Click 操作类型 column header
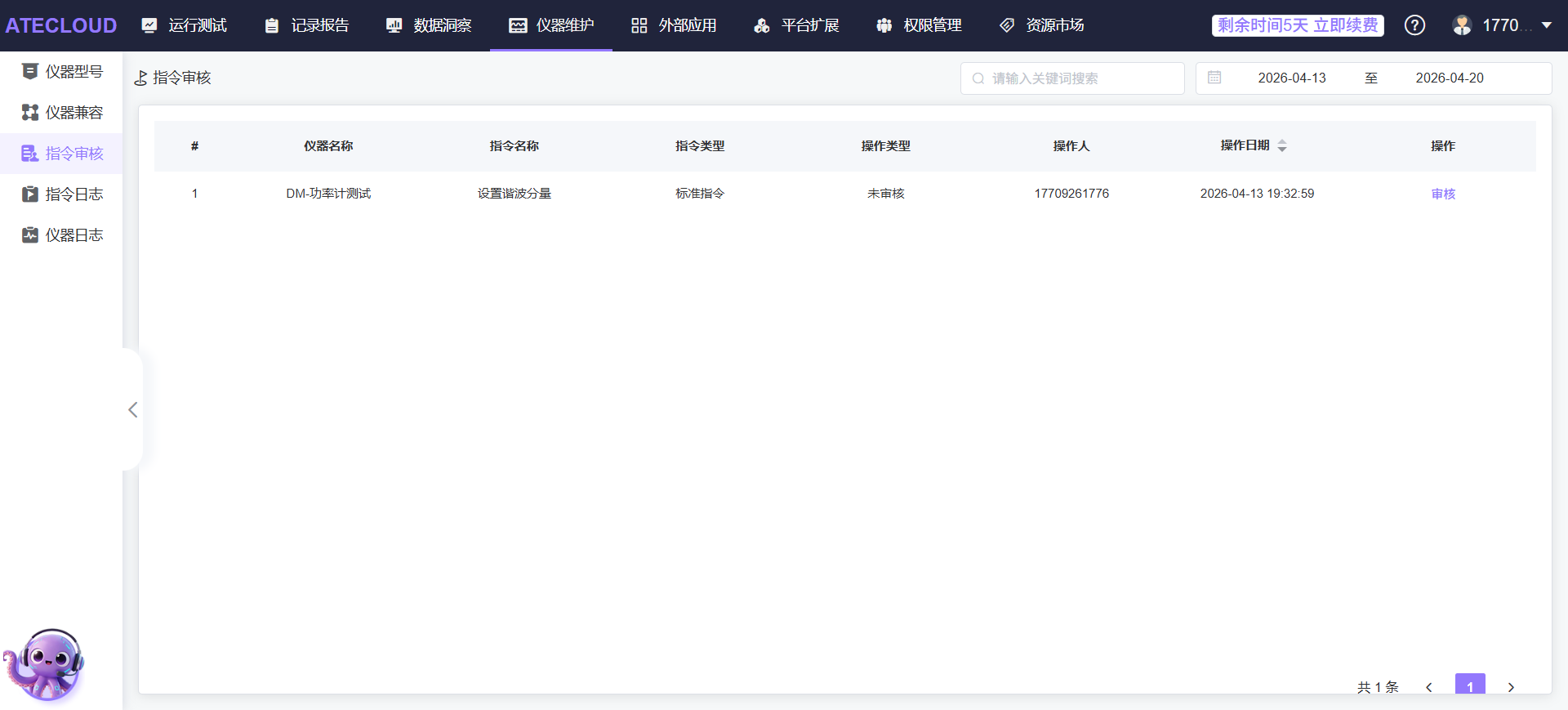The width and height of the screenshot is (1568, 710). point(886,146)
